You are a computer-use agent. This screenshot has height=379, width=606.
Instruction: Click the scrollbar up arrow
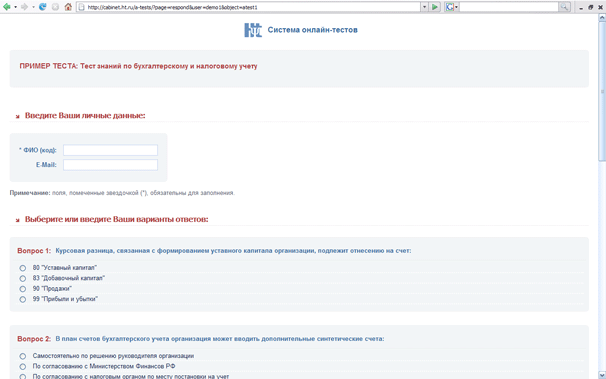pos(602,17)
